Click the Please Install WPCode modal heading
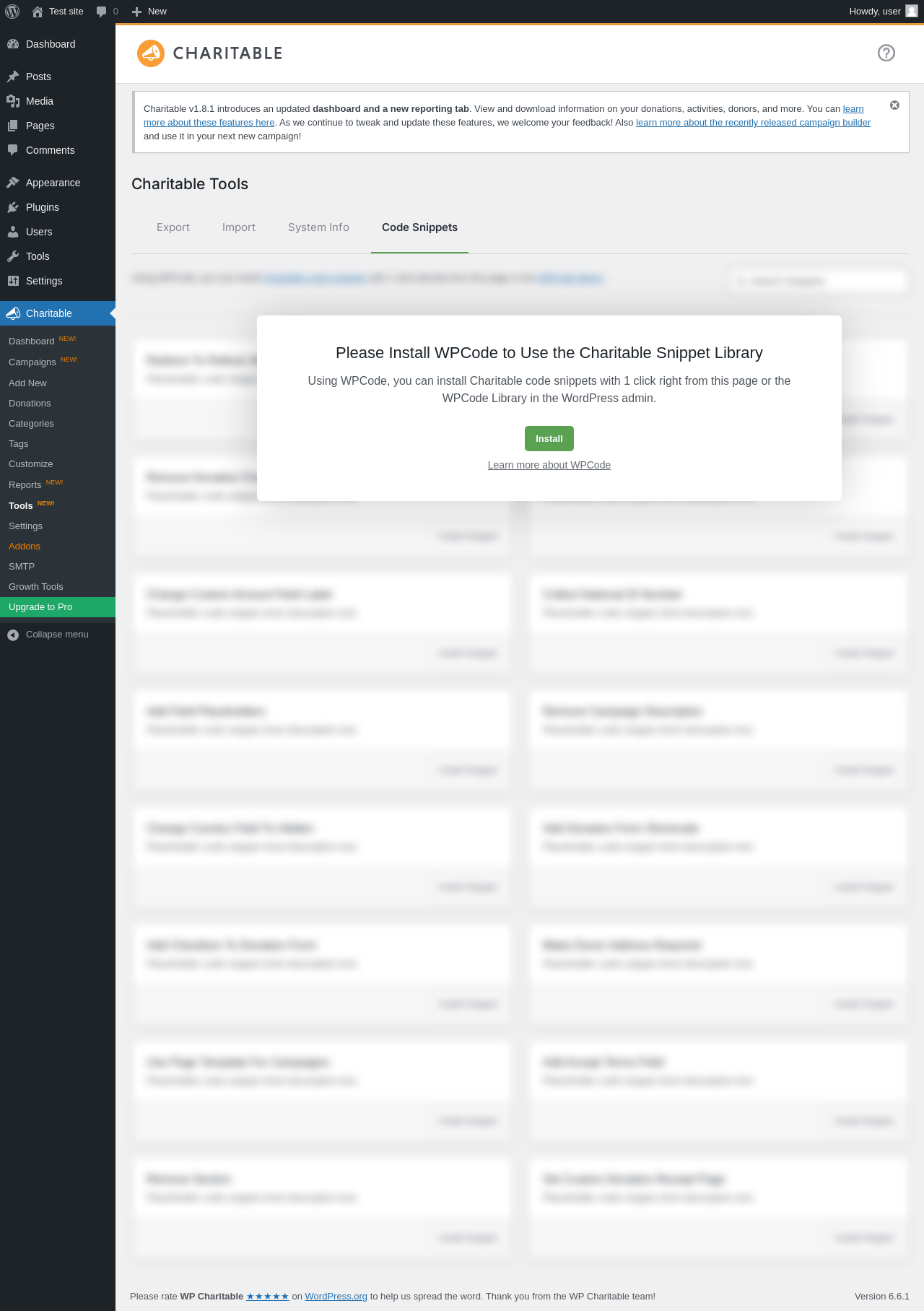924x1311 pixels. coord(549,353)
